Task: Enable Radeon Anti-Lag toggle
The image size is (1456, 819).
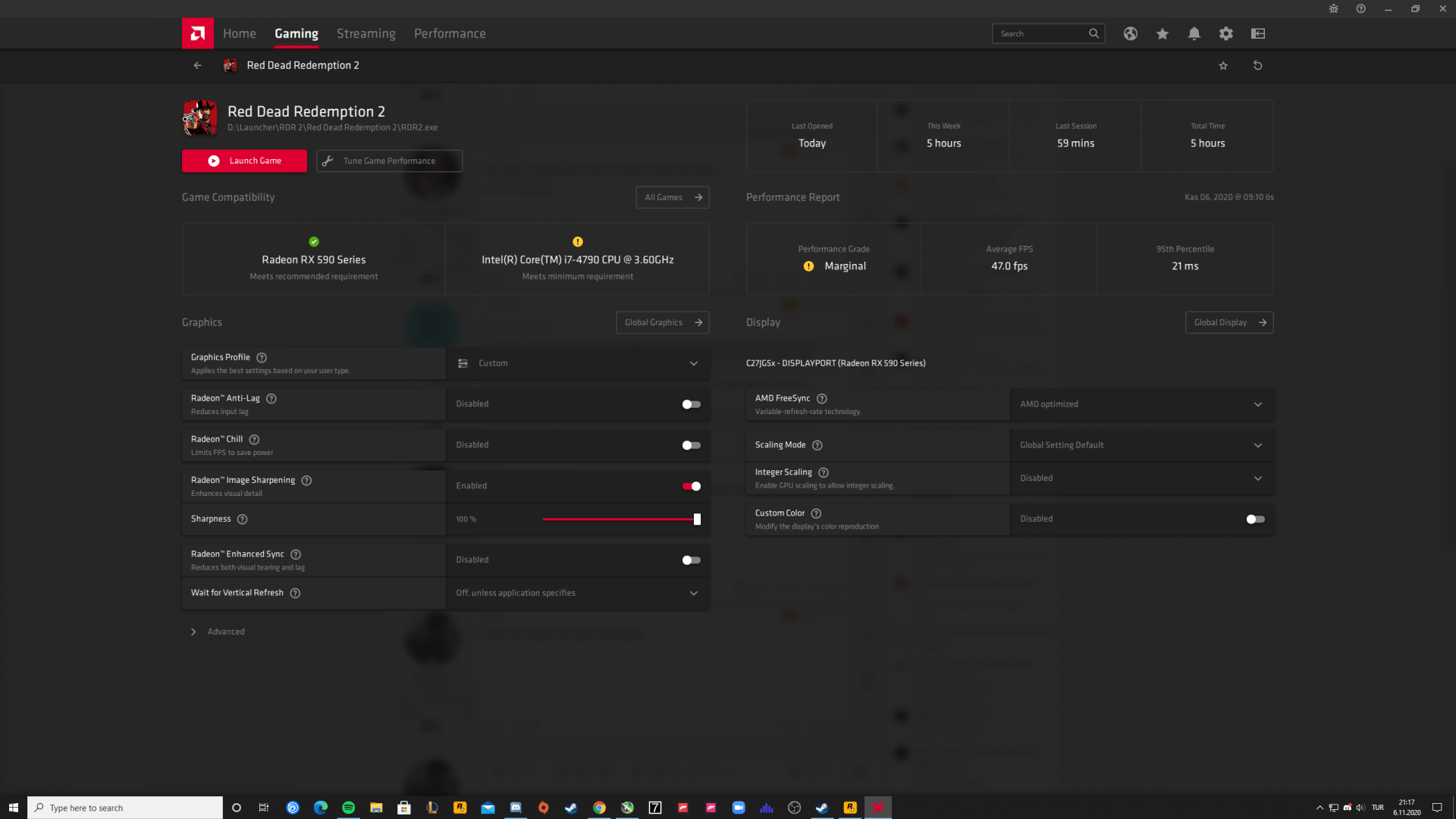Action: 691,404
